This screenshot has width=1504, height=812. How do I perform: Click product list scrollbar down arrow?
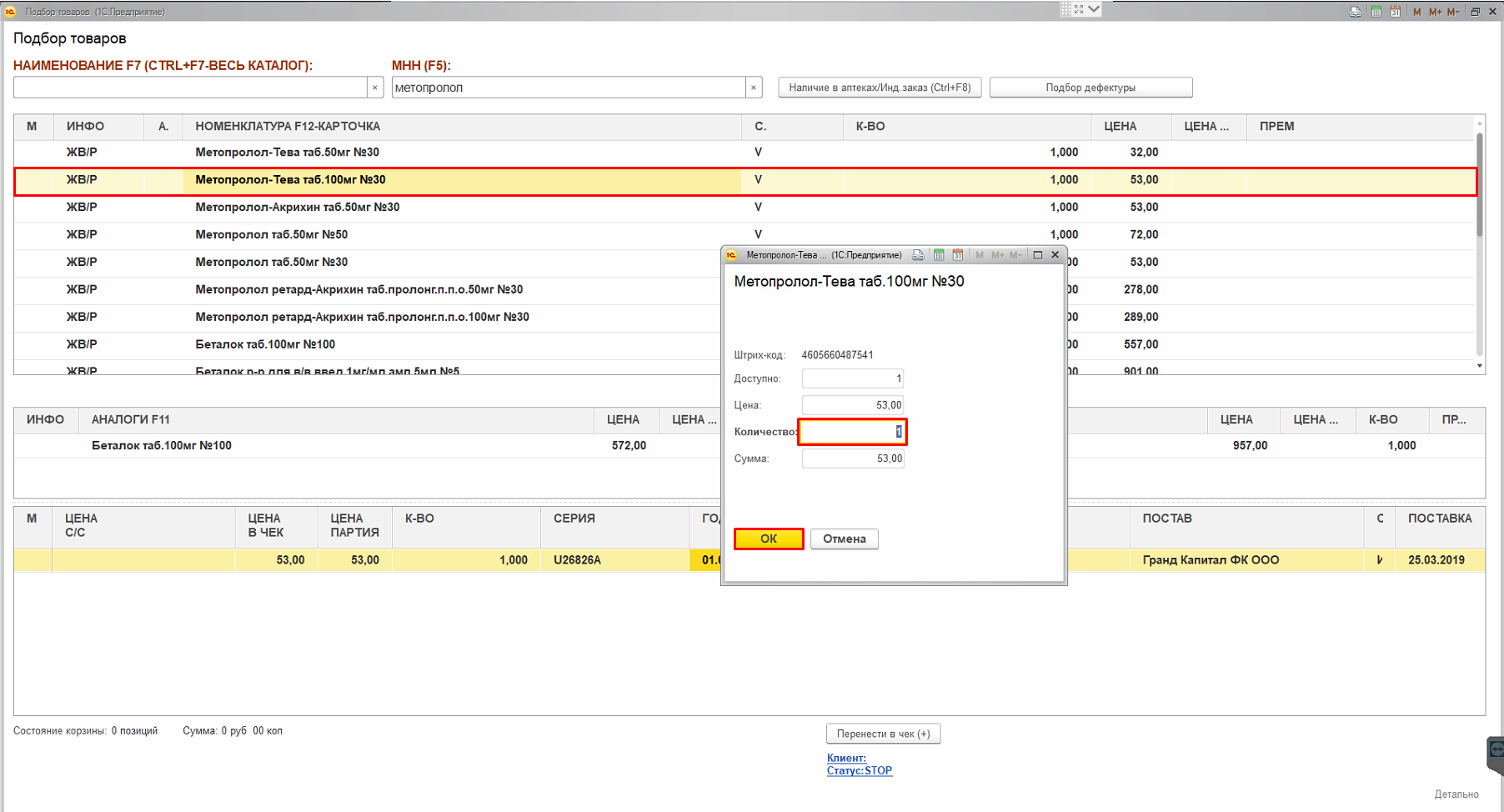pyautogui.click(x=1480, y=366)
